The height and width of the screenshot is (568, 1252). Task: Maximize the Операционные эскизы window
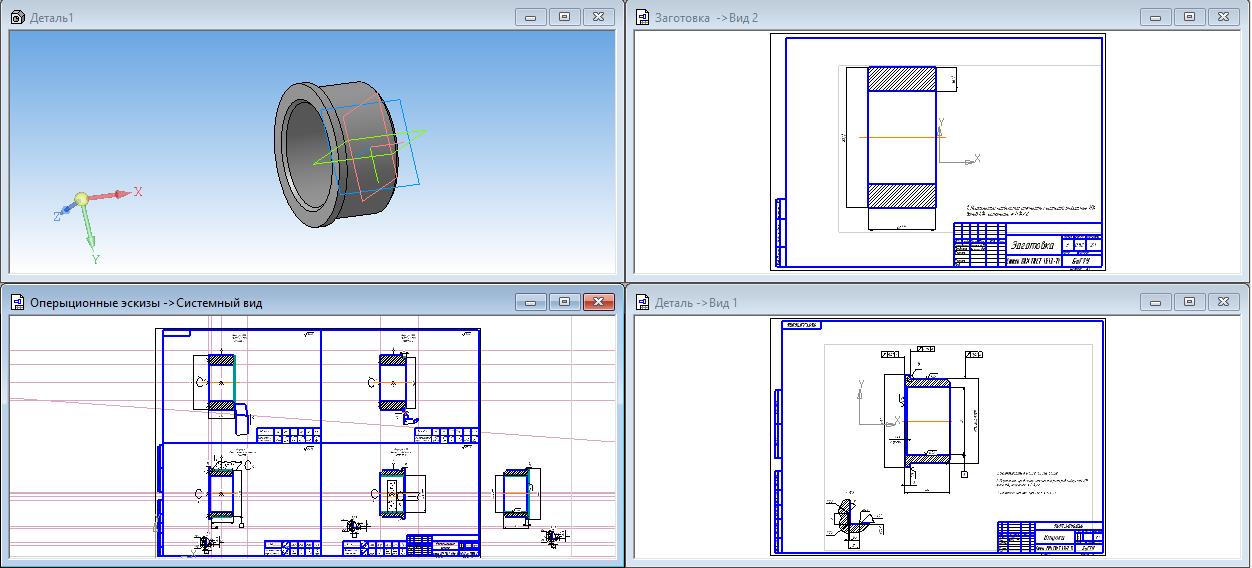click(x=564, y=301)
